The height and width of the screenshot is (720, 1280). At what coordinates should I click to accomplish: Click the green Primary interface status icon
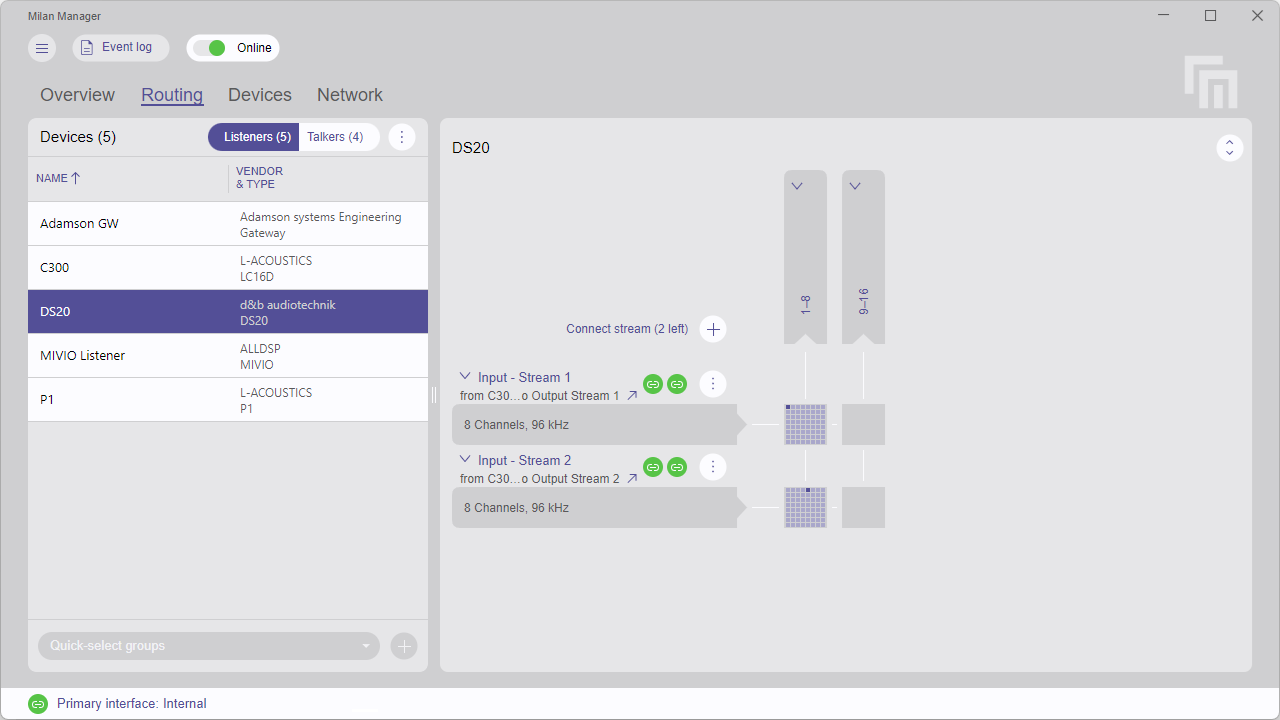[38, 703]
